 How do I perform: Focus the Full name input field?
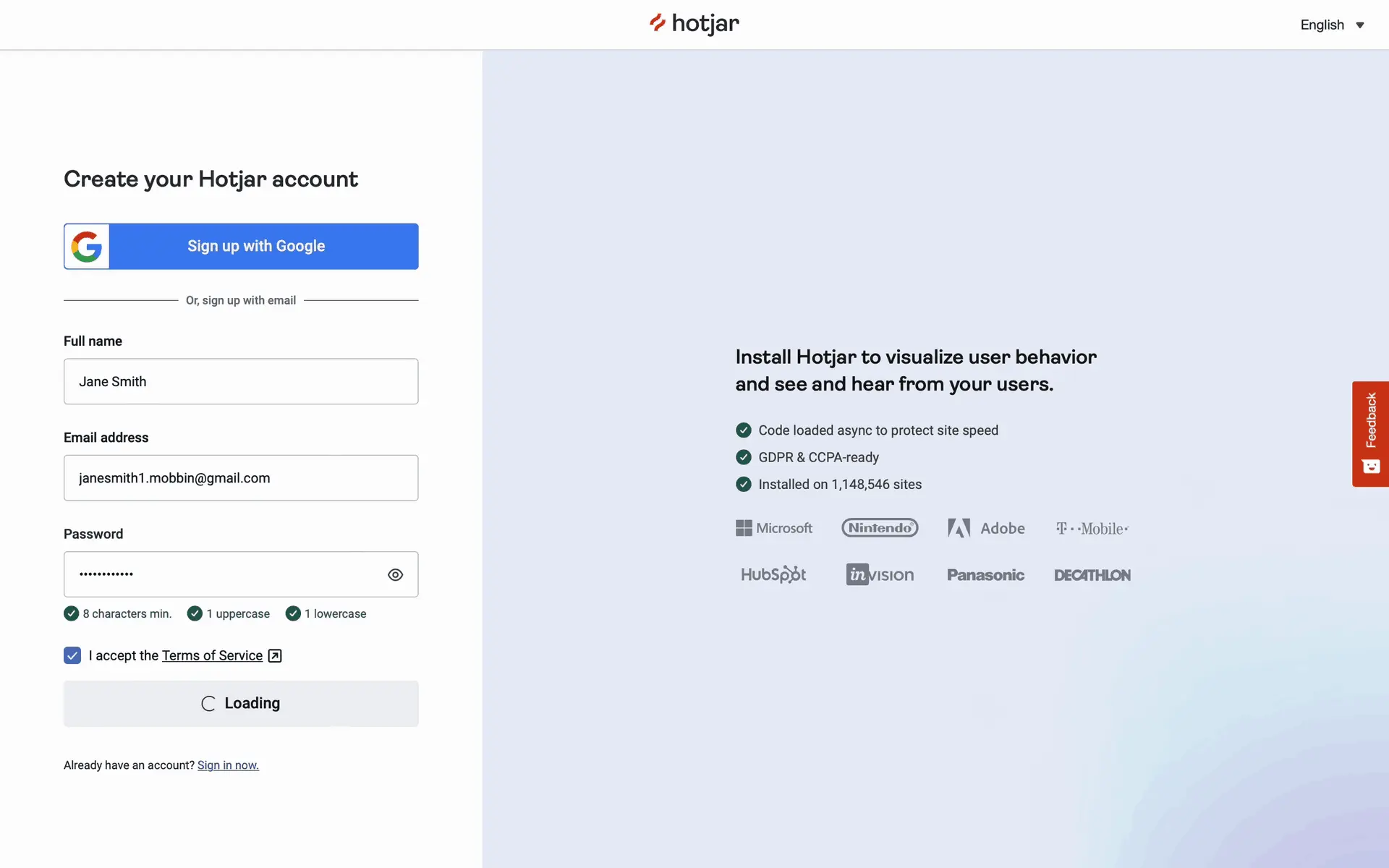[241, 382]
